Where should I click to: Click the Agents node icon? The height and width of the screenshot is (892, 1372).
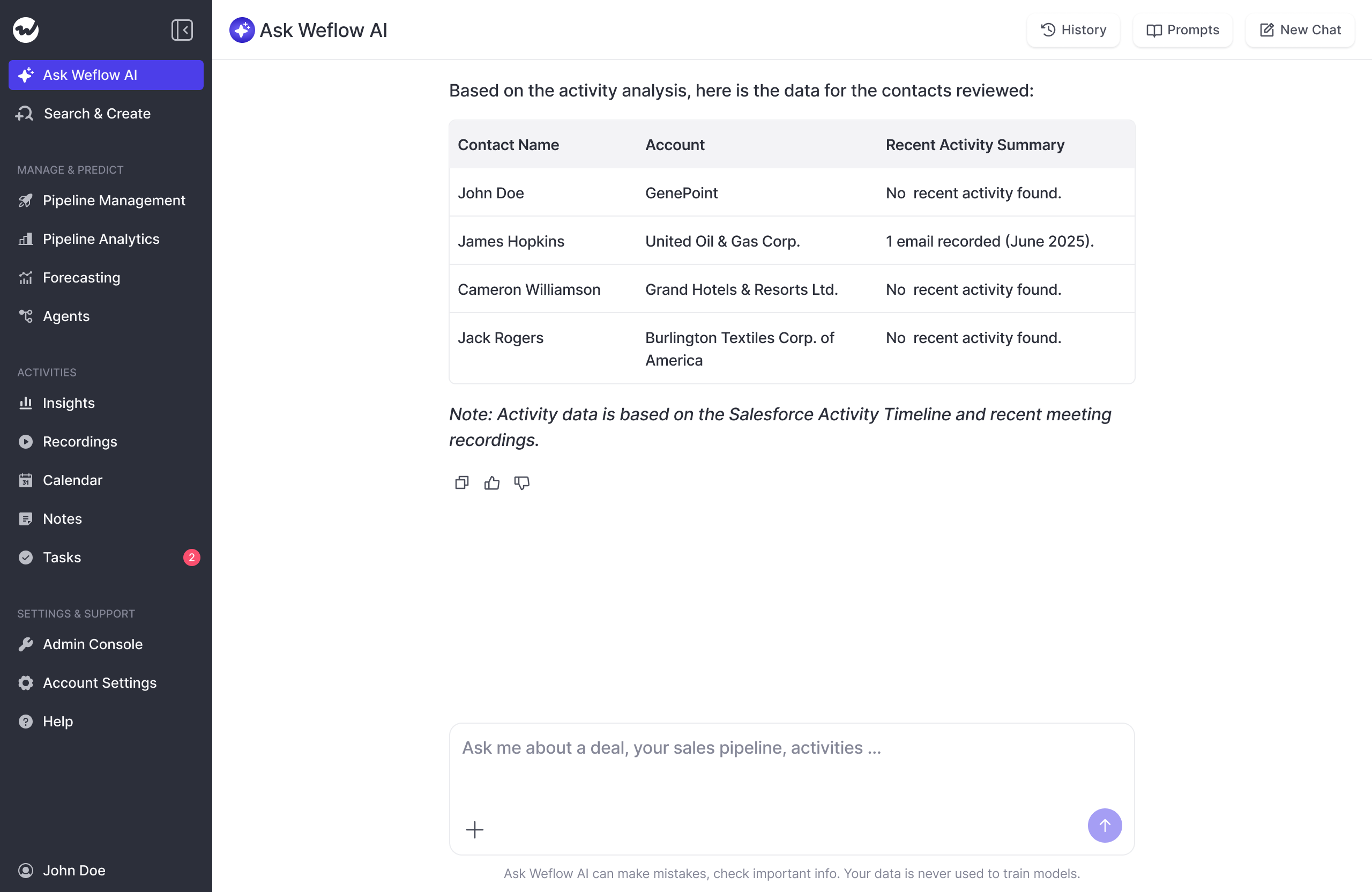coord(25,317)
